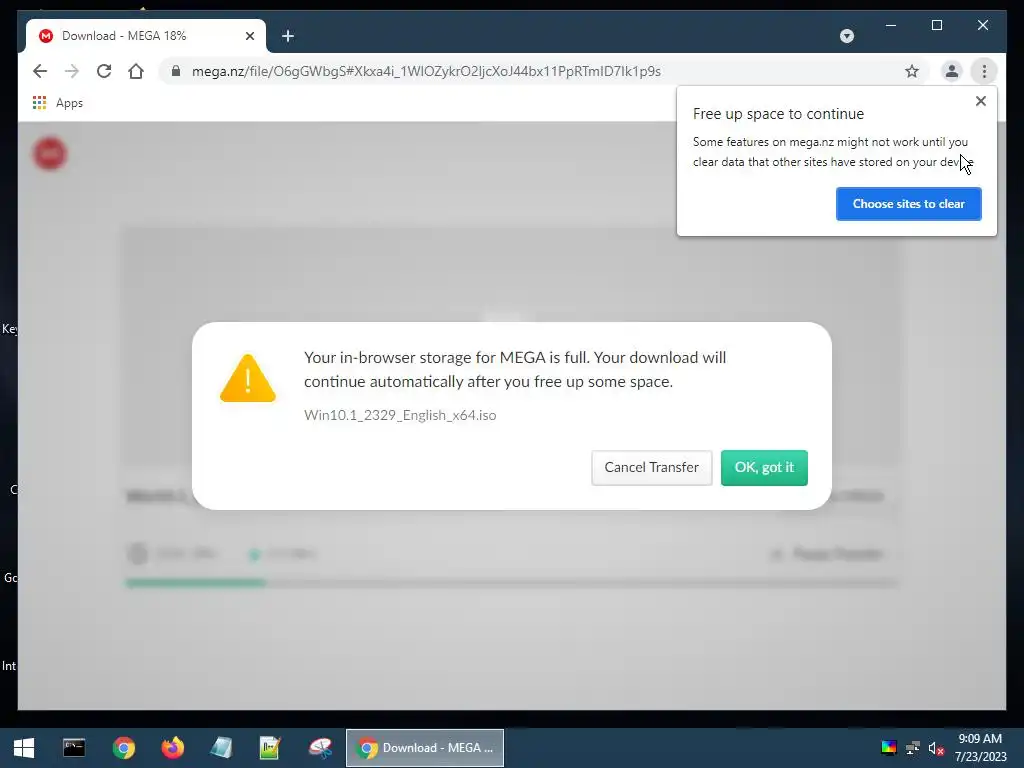Dismiss the Free up space popup
The width and height of the screenshot is (1024, 768).
(980, 101)
